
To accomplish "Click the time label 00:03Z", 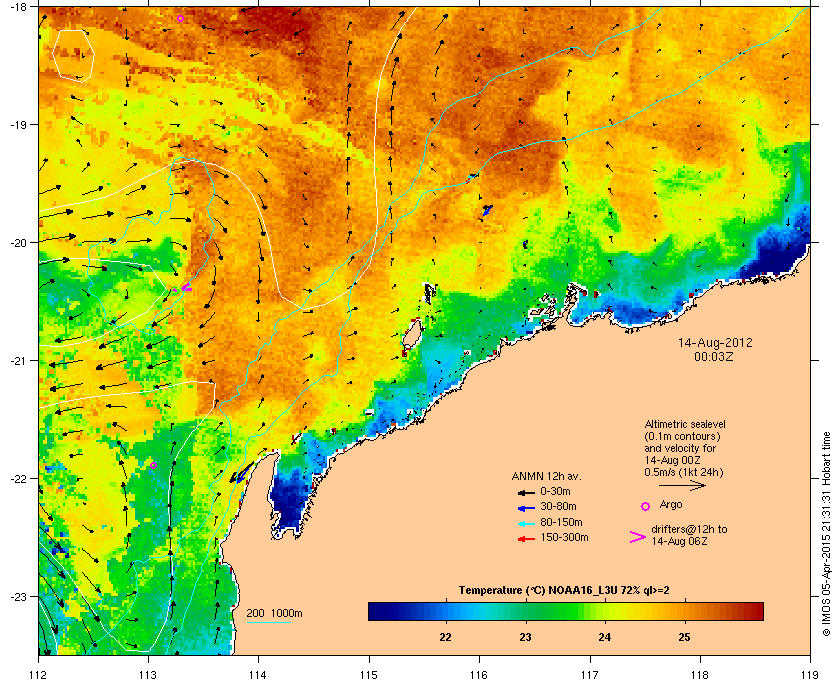I will tap(714, 356).
